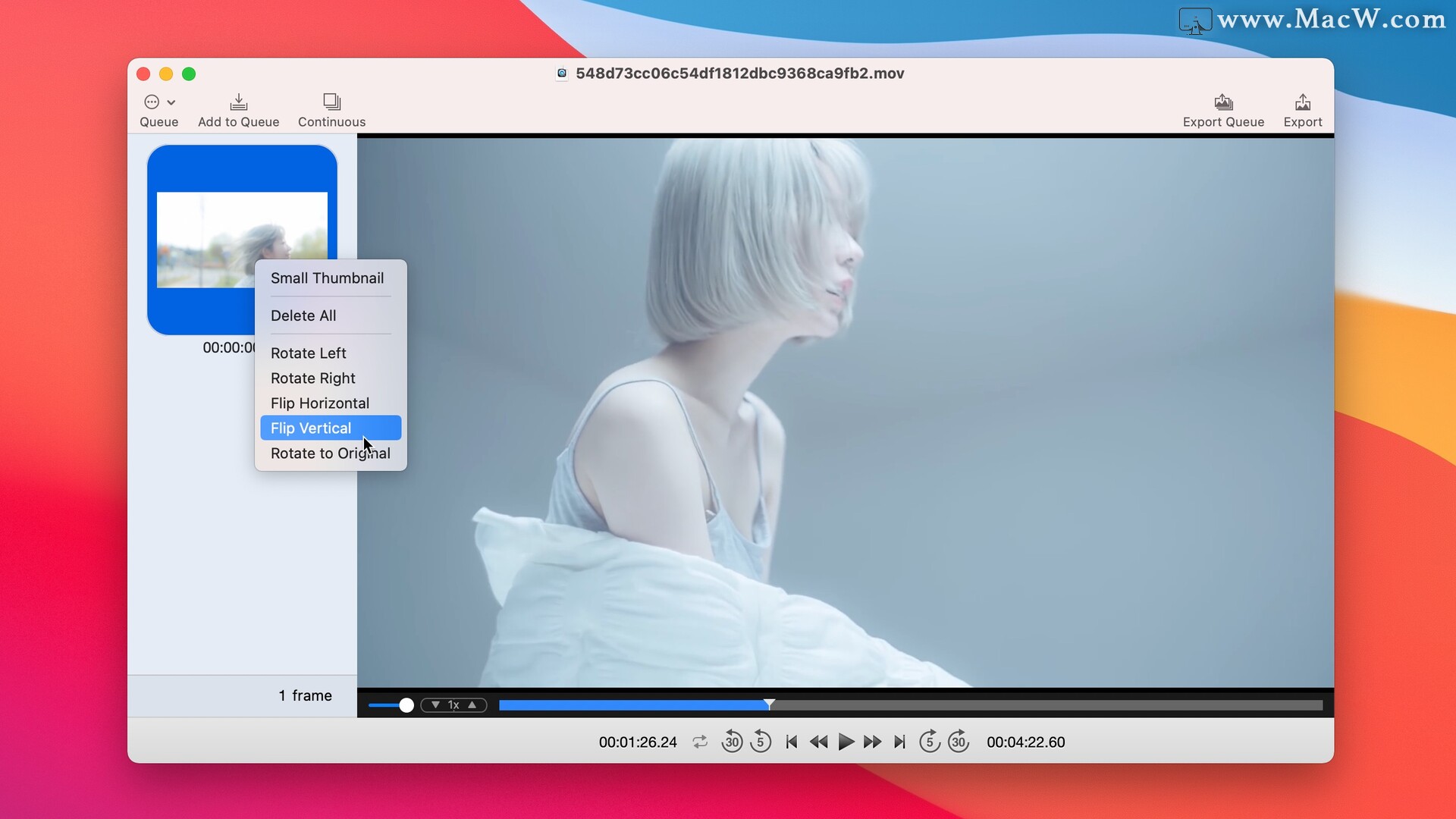Skip forward 5 seconds
This screenshot has width=1456, height=819.
pos(930,742)
